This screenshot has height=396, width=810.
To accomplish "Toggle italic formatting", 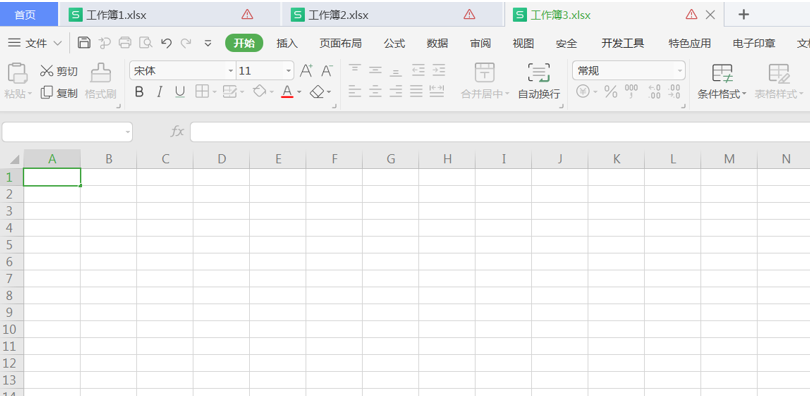I will click(160, 92).
